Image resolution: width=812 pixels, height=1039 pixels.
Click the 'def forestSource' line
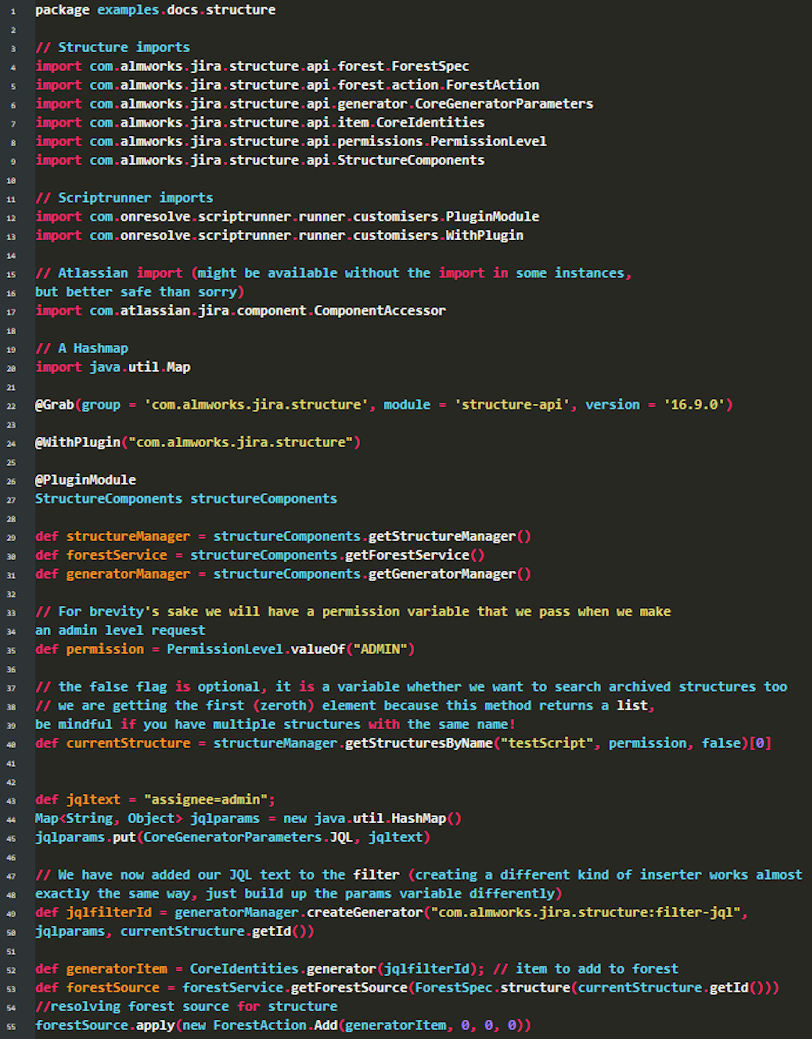[x=407, y=987]
